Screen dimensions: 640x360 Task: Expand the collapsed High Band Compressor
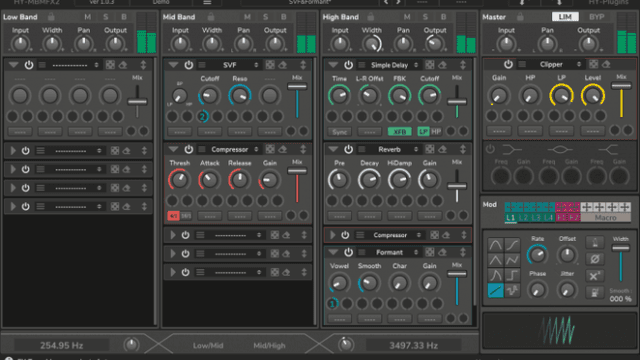[333, 235]
